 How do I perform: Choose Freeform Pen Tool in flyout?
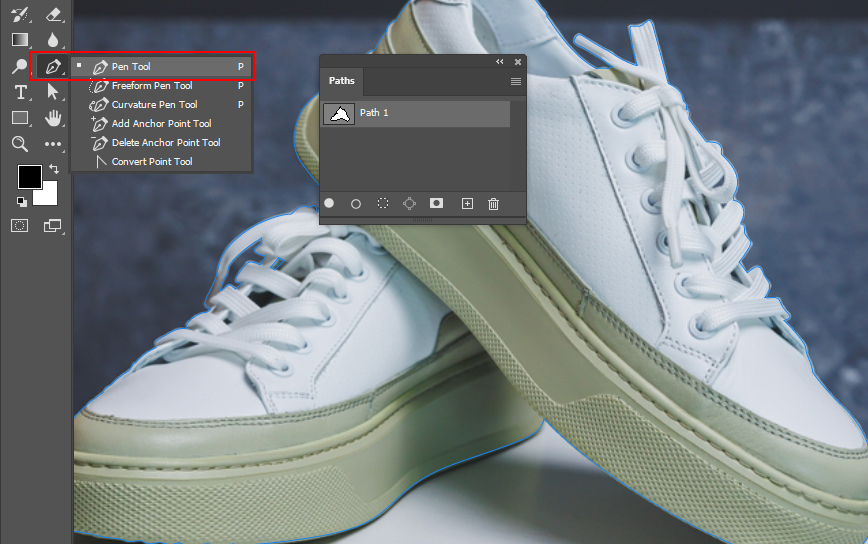[x=151, y=86]
